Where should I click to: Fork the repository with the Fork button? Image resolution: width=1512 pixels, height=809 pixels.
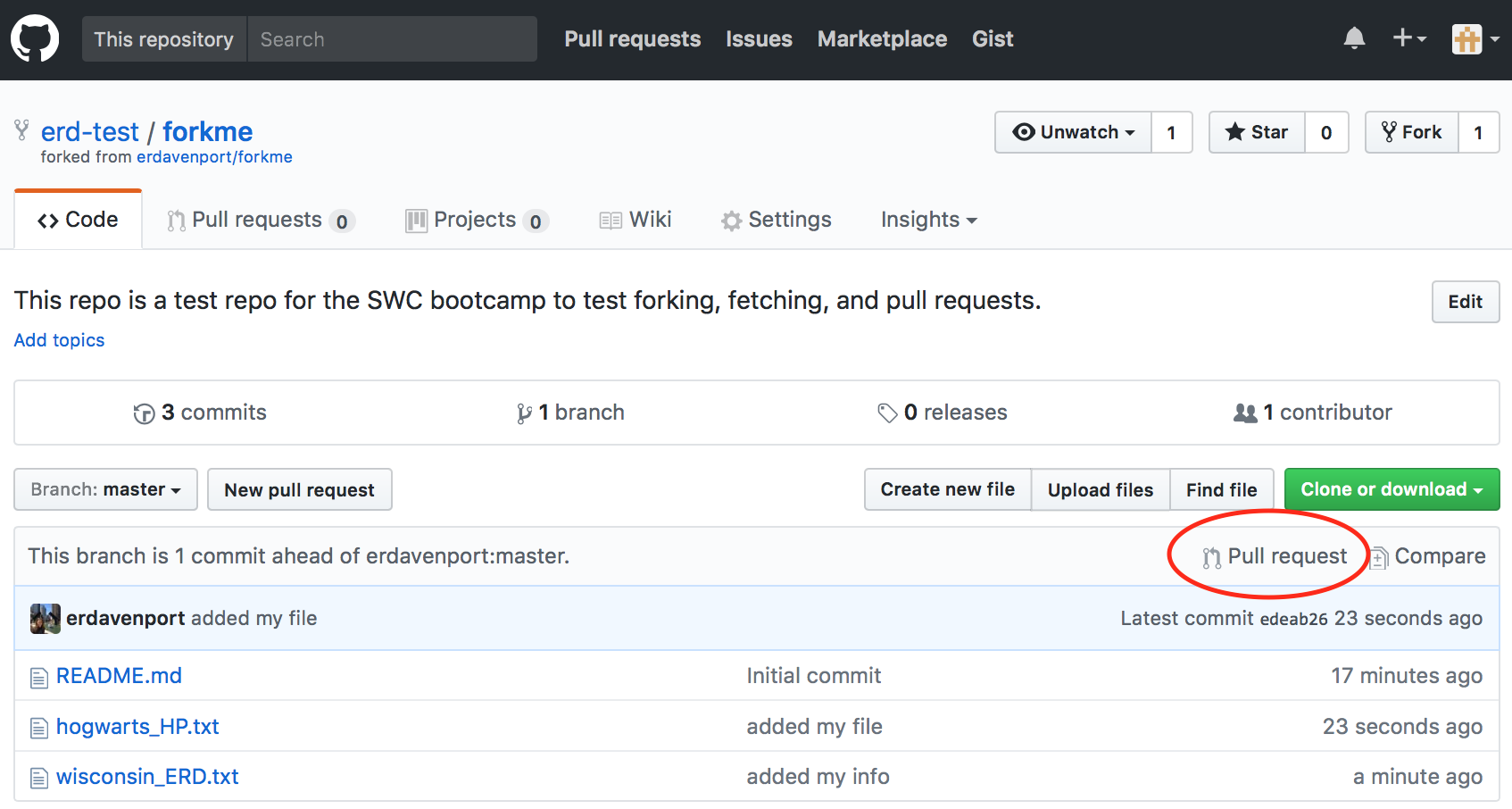1412,132
